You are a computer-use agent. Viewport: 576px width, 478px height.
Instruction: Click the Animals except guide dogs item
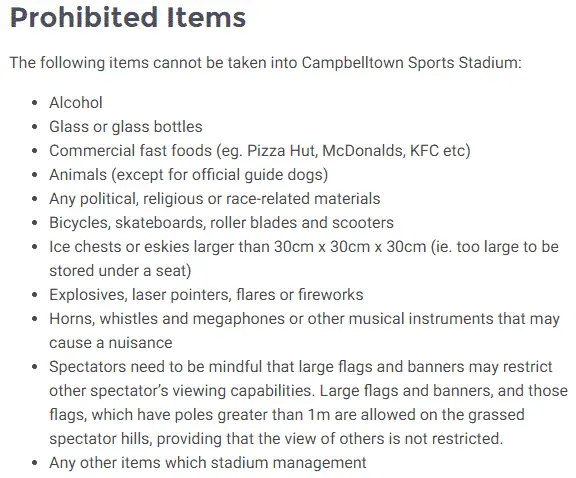tap(188, 175)
